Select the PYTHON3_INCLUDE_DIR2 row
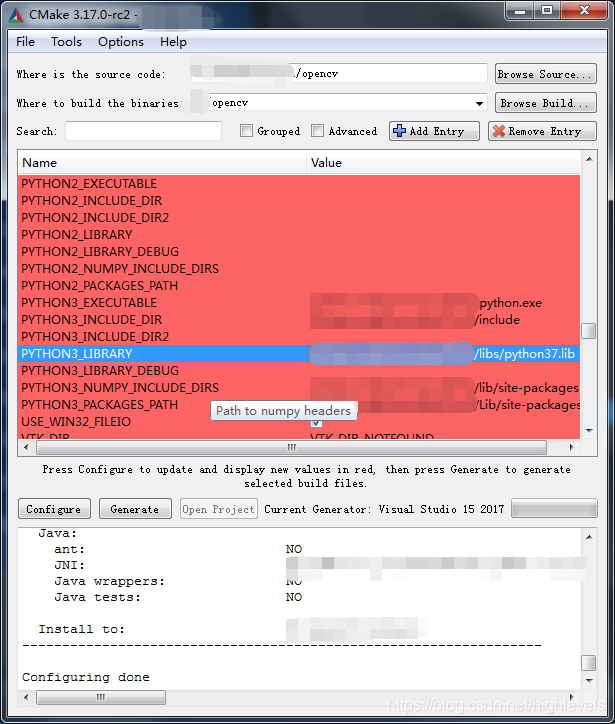 tap(299, 337)
